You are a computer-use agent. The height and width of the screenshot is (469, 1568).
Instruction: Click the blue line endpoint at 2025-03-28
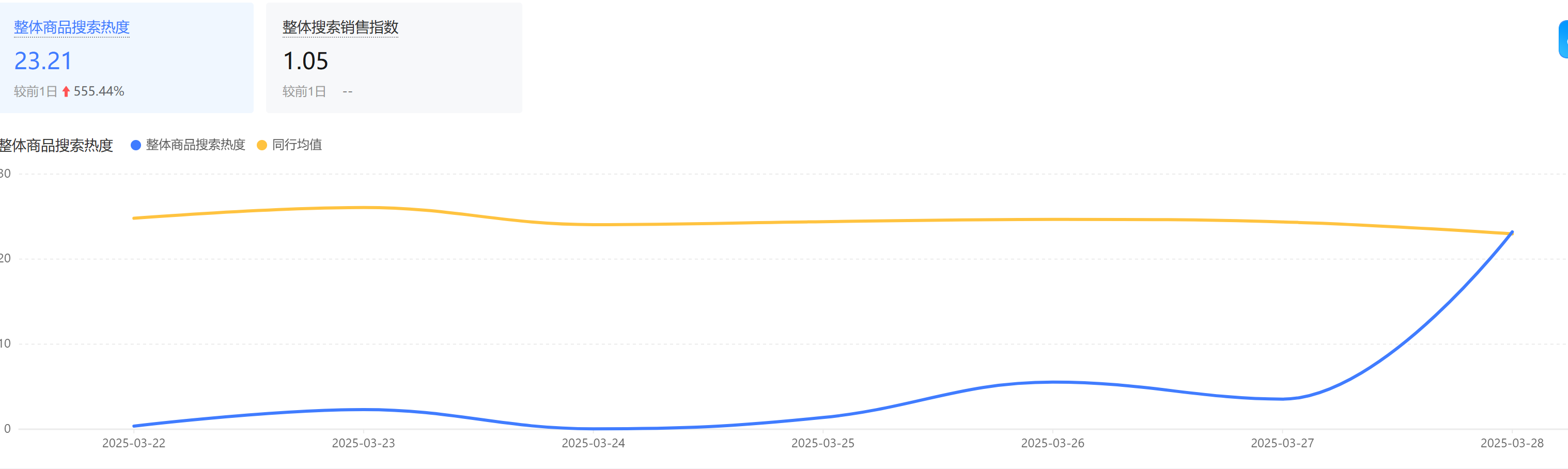tap(1512, 232)
